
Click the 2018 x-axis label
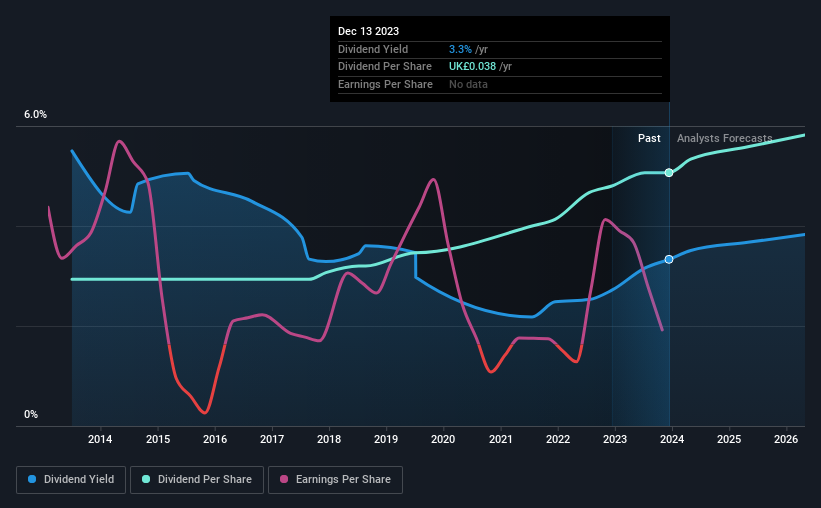[329, 439]
